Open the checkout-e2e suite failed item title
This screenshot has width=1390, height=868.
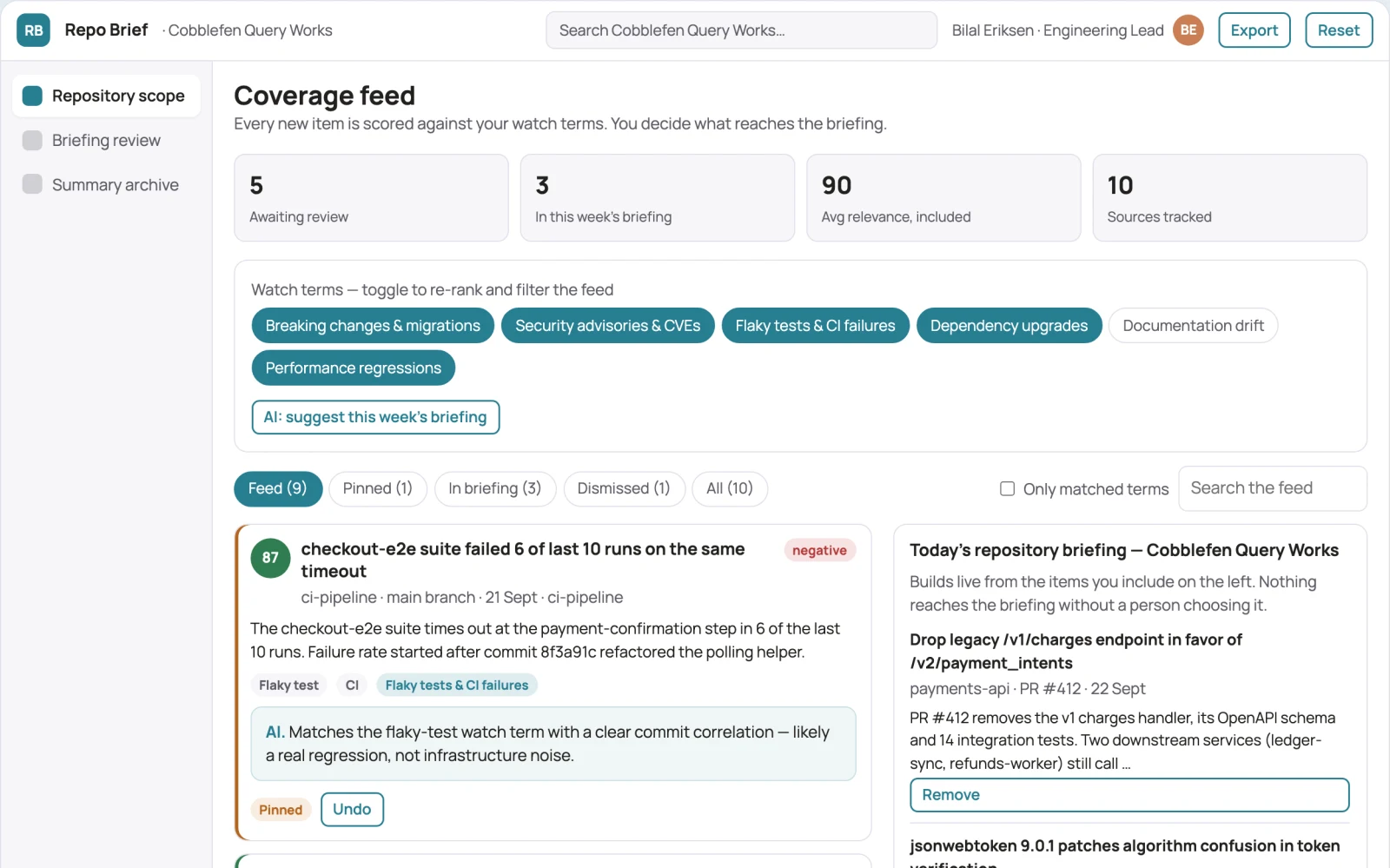point(523,560)
